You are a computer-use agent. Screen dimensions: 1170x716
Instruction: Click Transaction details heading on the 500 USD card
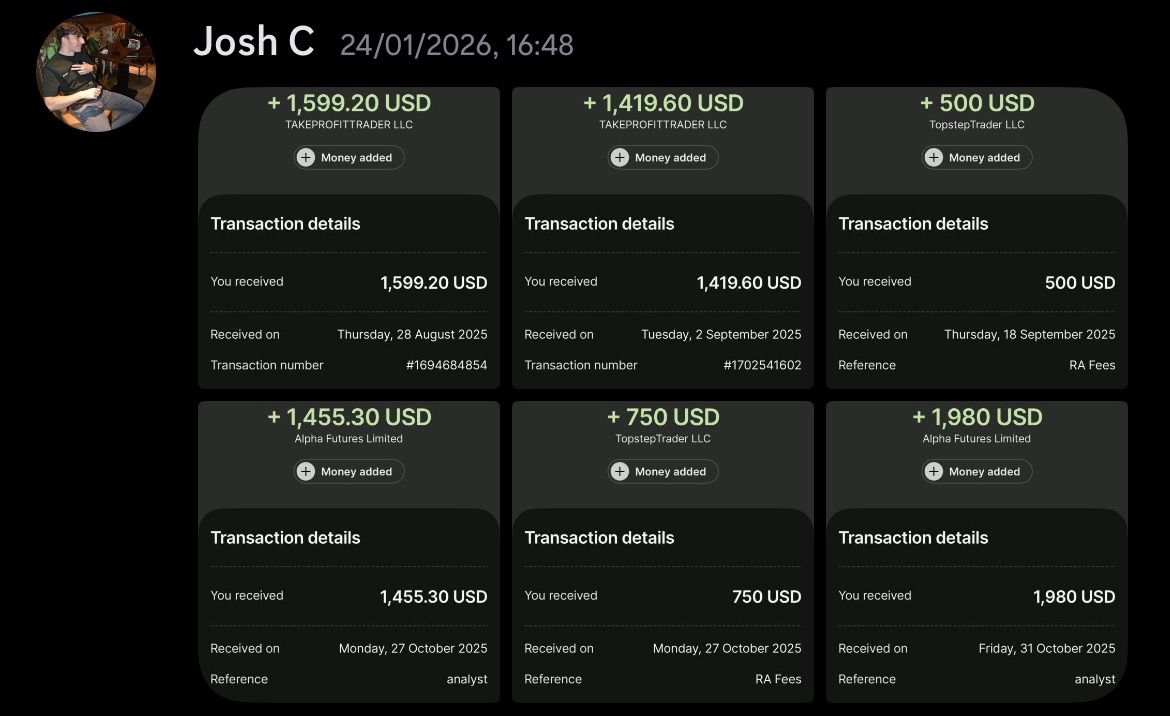913,224
